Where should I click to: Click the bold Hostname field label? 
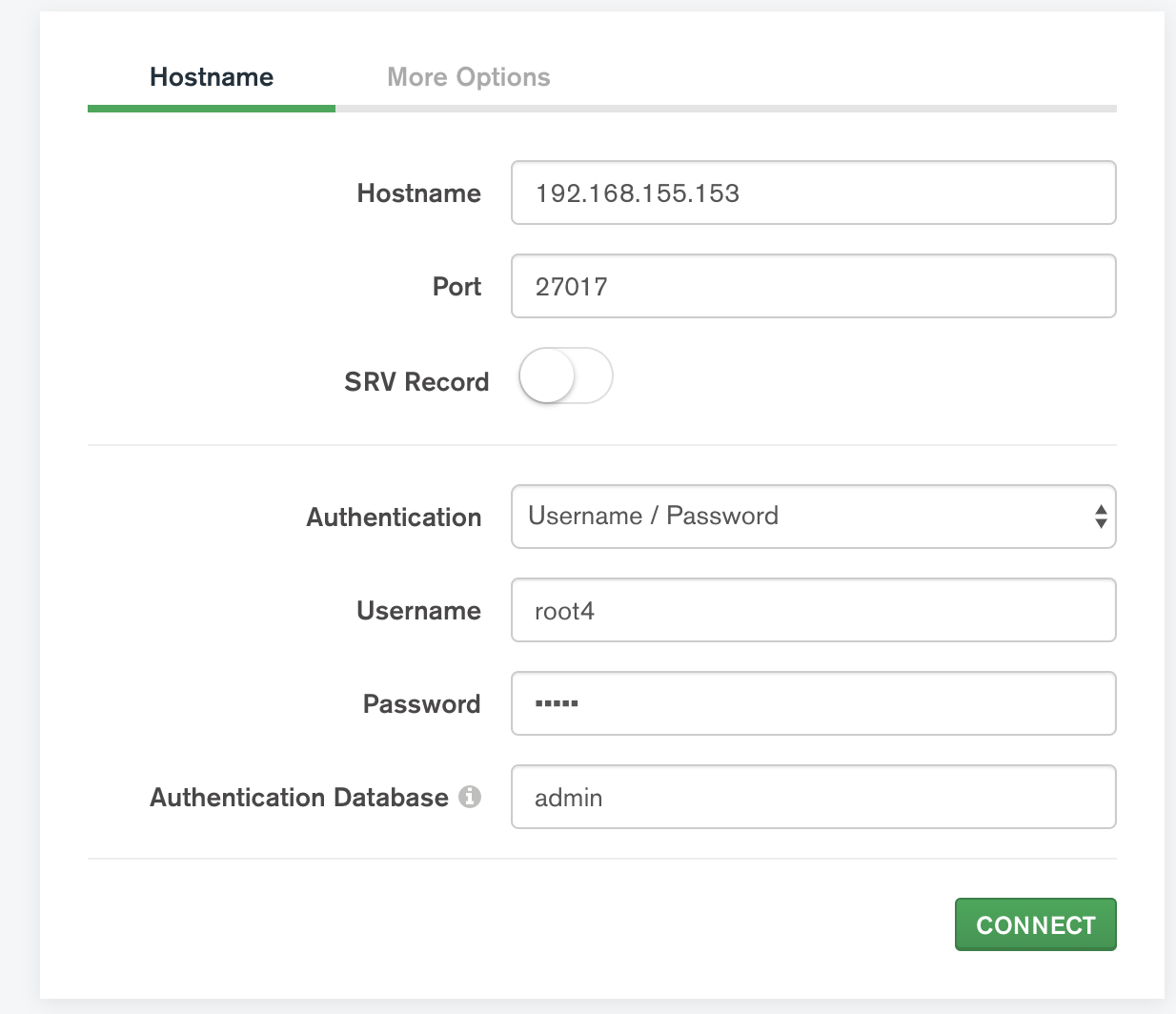(x=418, y=193)
